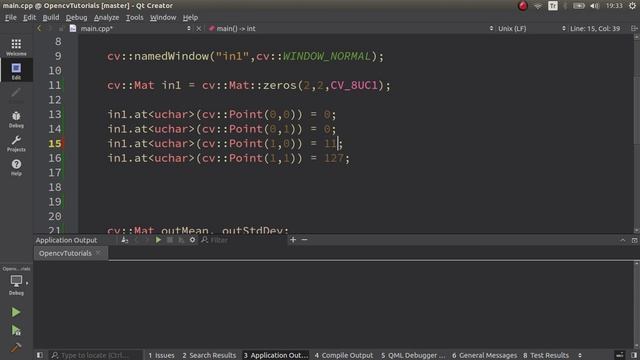Click CV_8UC1 in line 11

click(354, 86)
